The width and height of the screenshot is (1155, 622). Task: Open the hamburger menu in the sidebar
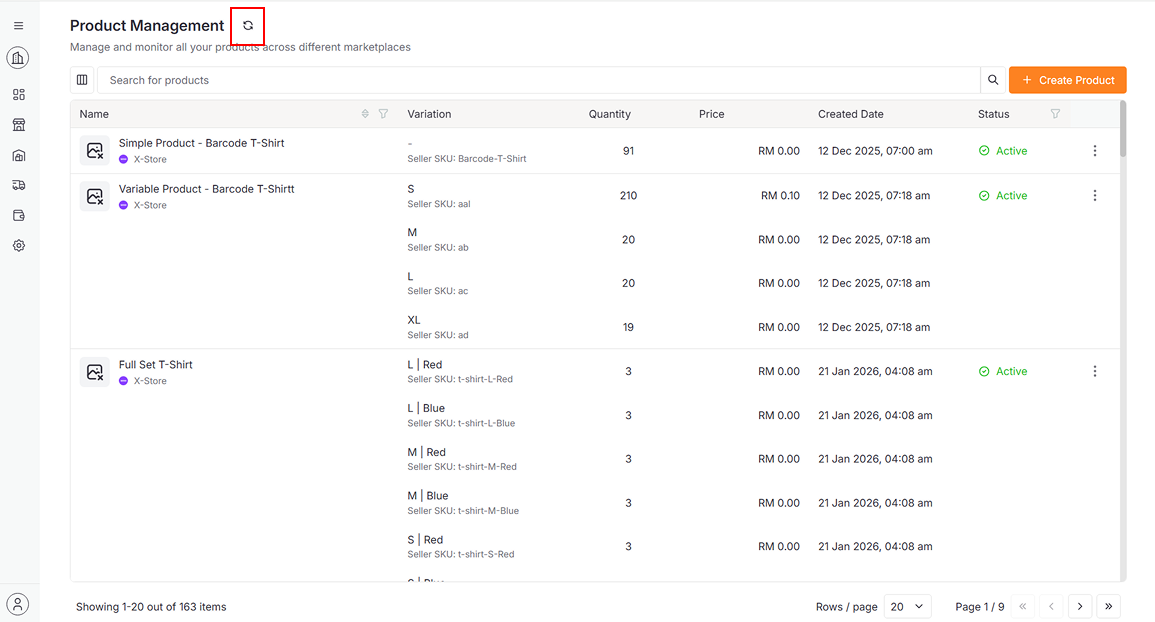coord(18,26)
